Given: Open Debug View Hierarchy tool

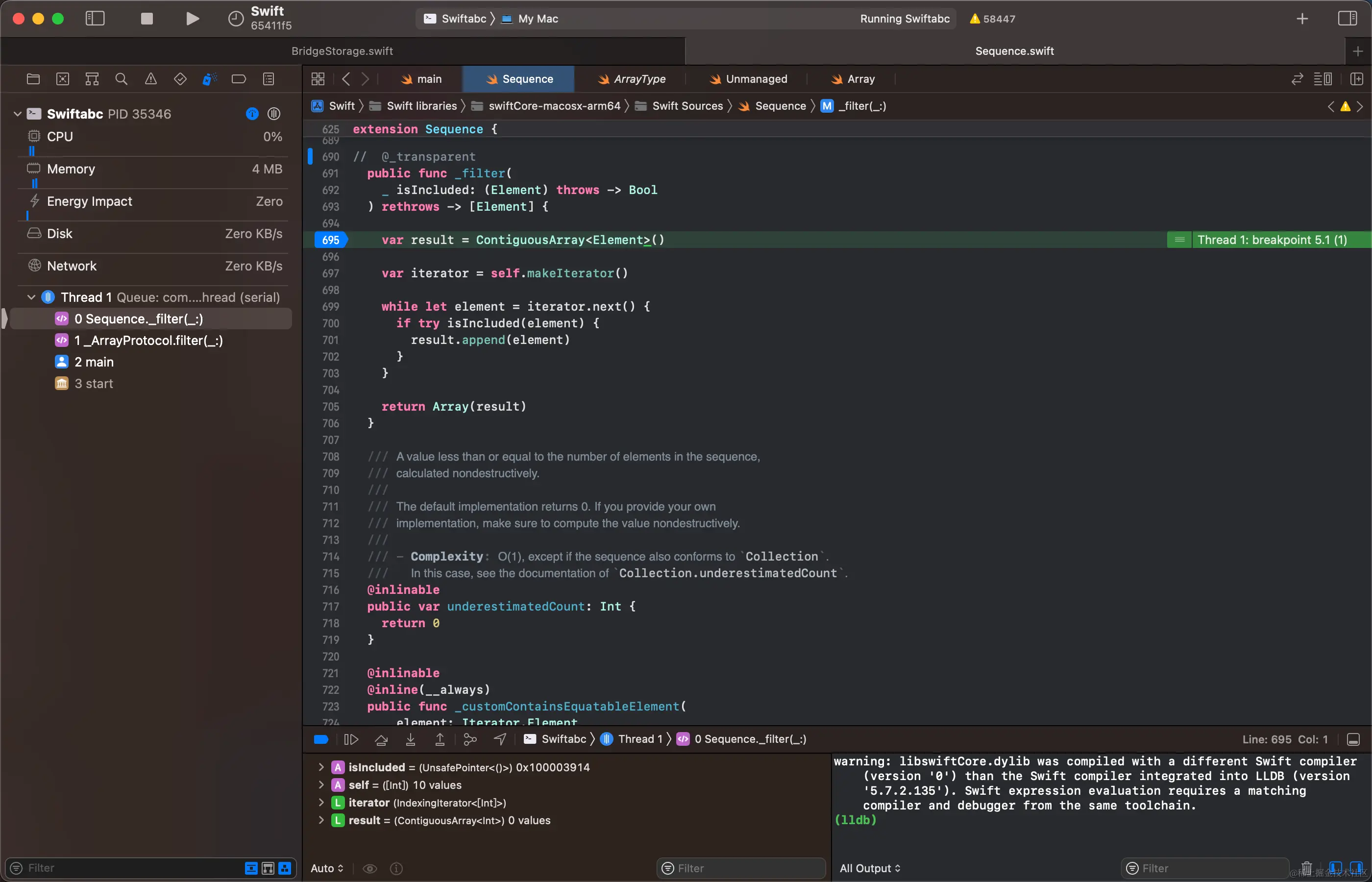Looking at the screenshot, I should click(470, 739).
